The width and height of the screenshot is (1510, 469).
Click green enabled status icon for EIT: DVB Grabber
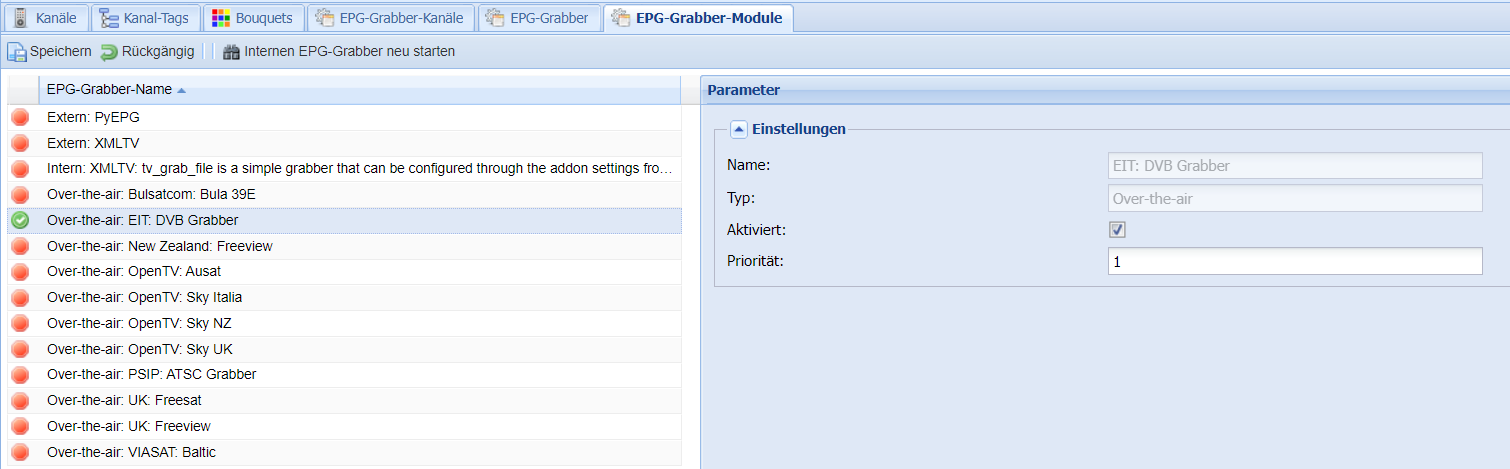(x=20, y=220)
